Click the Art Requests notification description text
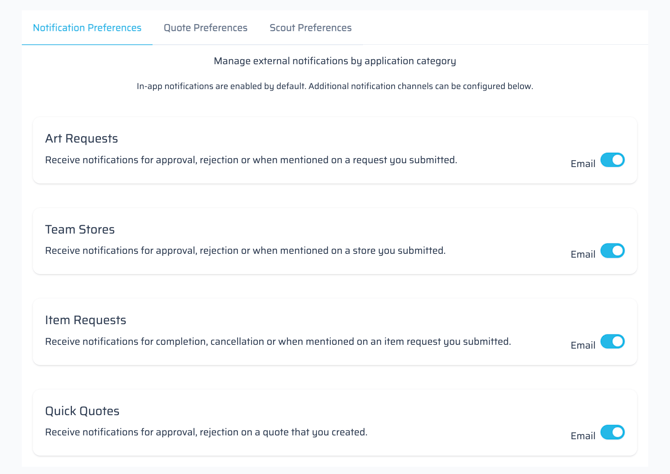This screenshot has height=474, width=670. coord(250,160)
